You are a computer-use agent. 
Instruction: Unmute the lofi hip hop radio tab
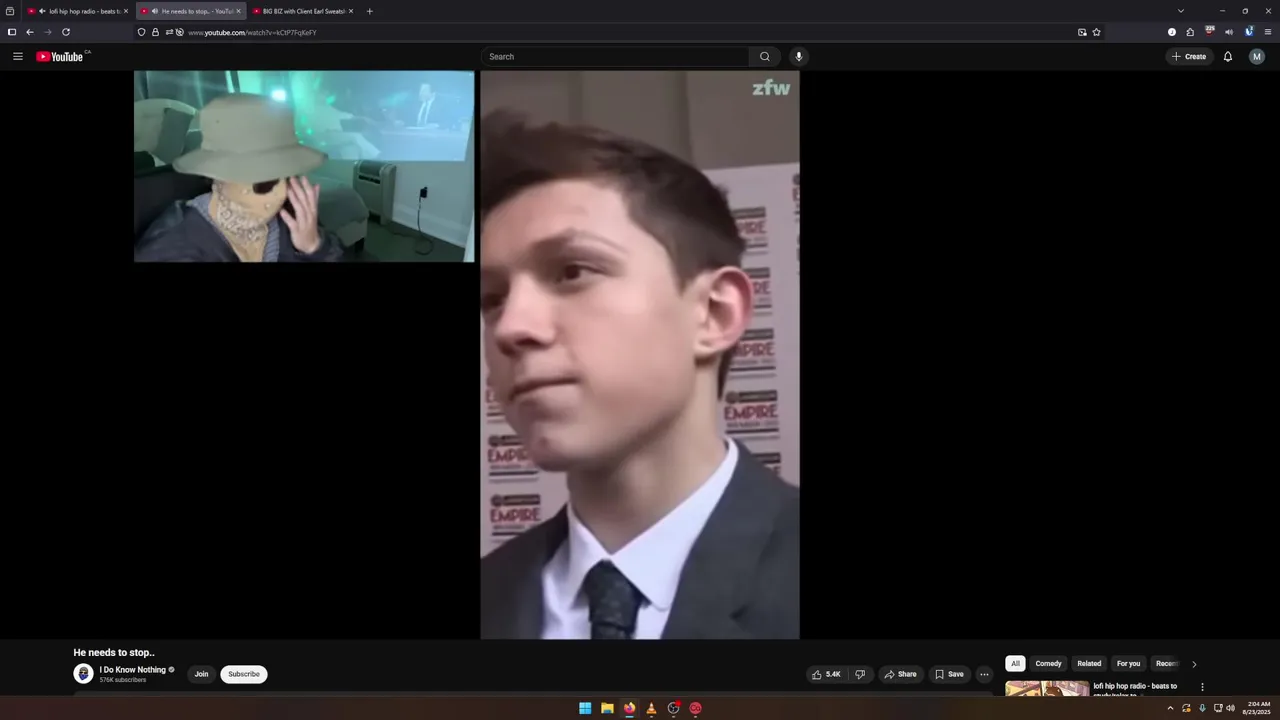click(x=42, y=11)
